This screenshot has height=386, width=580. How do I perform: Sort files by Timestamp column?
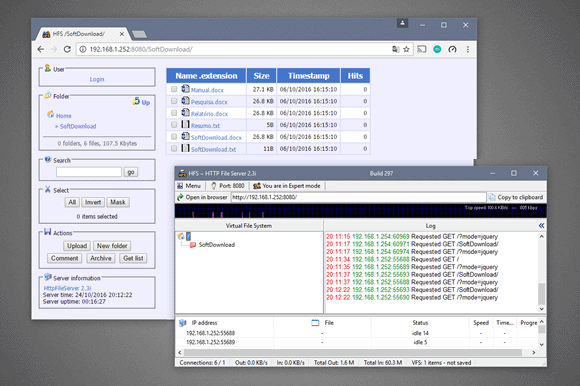coord(308,76)
